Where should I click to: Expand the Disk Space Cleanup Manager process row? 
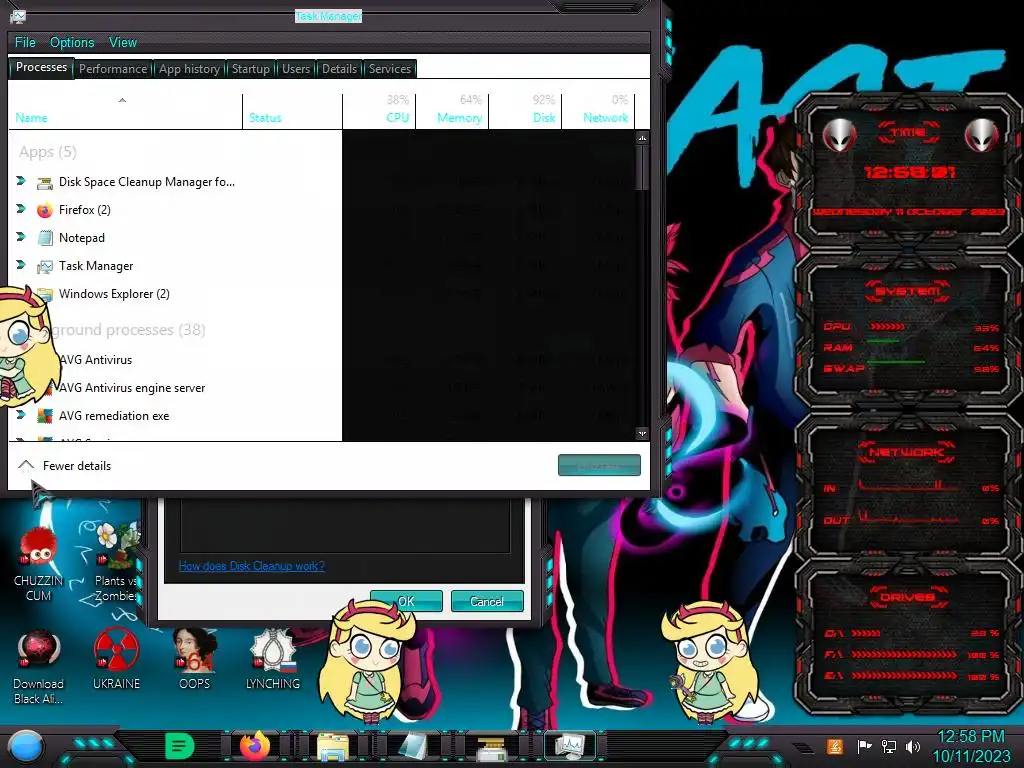coord(21,181)
